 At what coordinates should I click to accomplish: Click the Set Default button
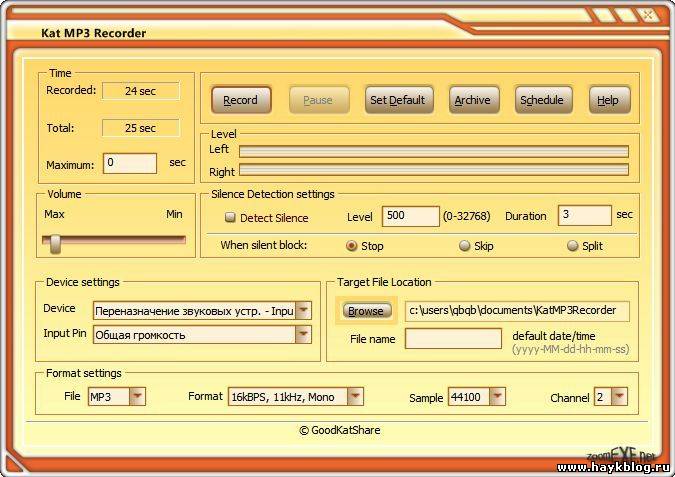click(399, 100)
